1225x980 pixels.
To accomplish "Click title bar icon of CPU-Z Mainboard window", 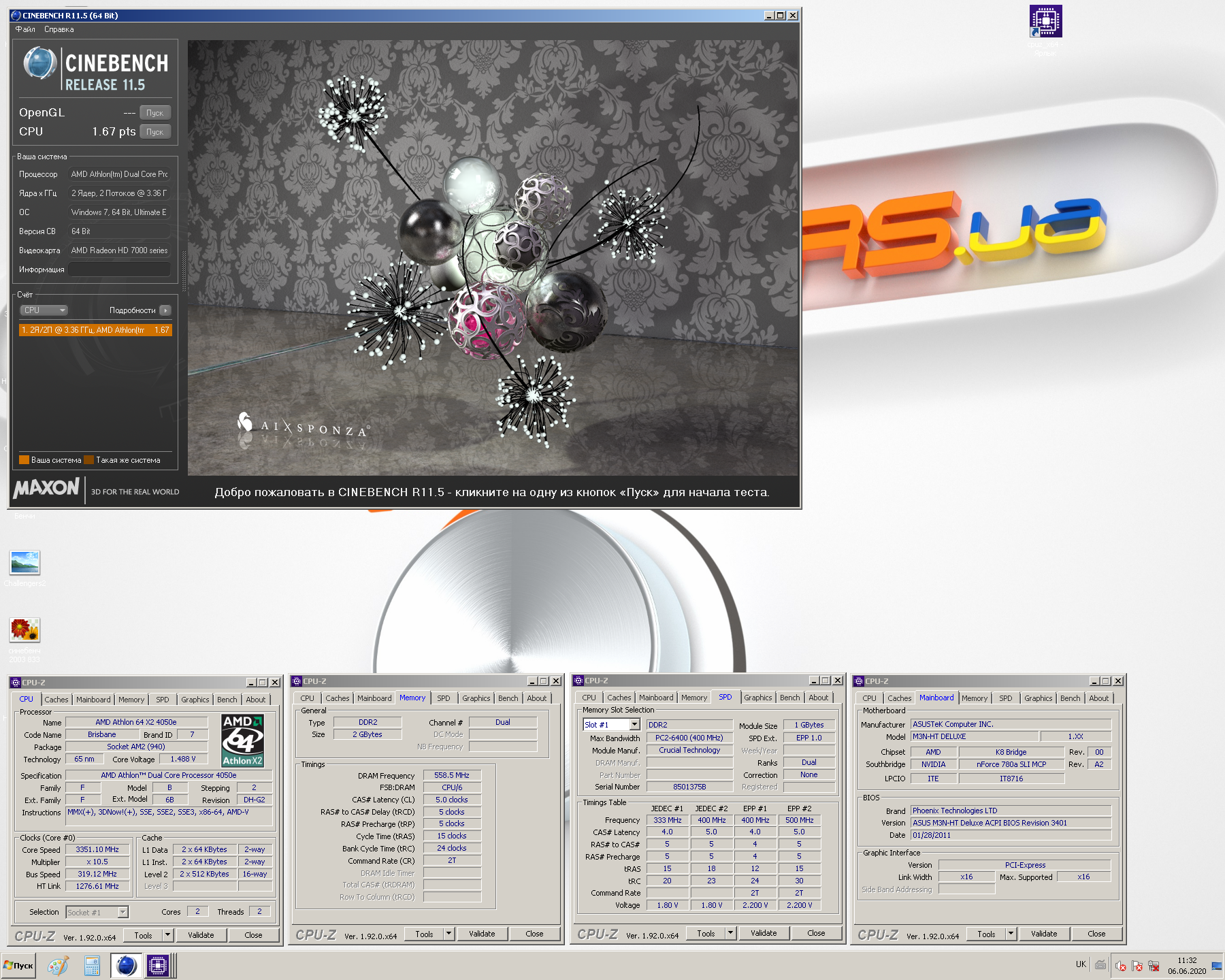I will point(859,681).
